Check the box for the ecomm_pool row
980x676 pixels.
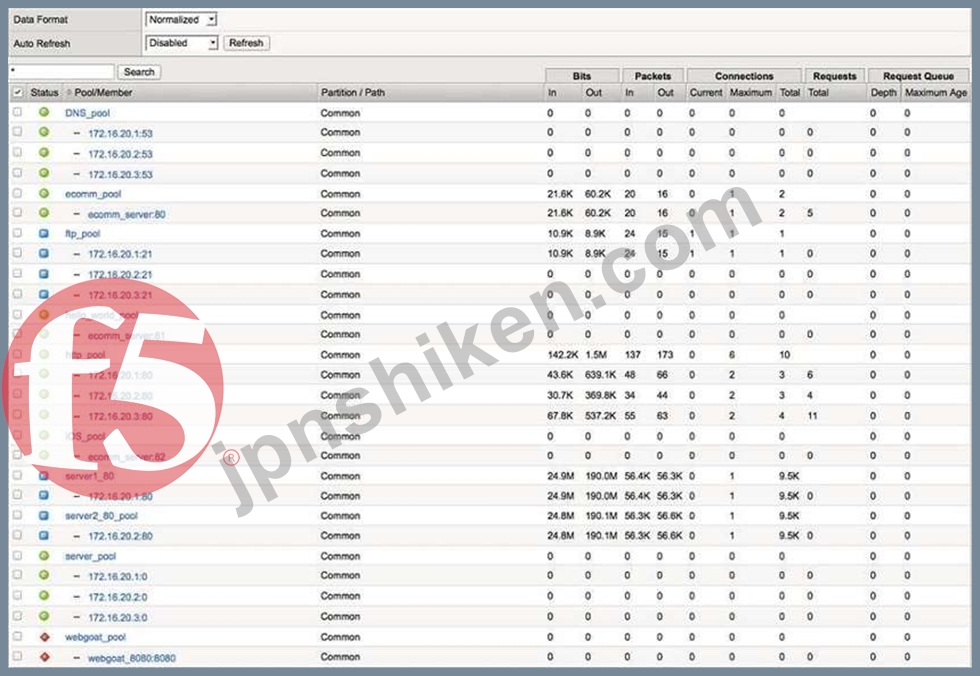(x=18, y=193)
